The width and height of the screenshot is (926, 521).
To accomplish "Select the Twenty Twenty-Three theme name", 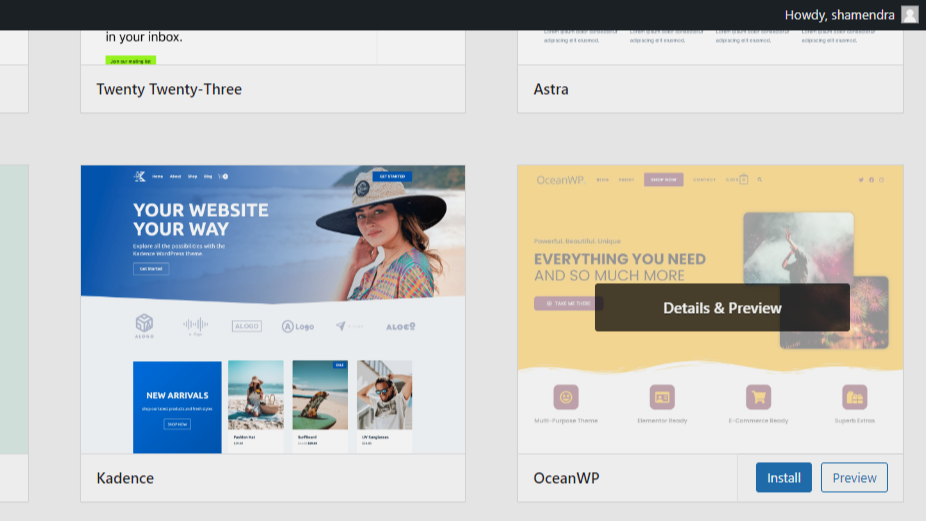I will tap(169, 89).
